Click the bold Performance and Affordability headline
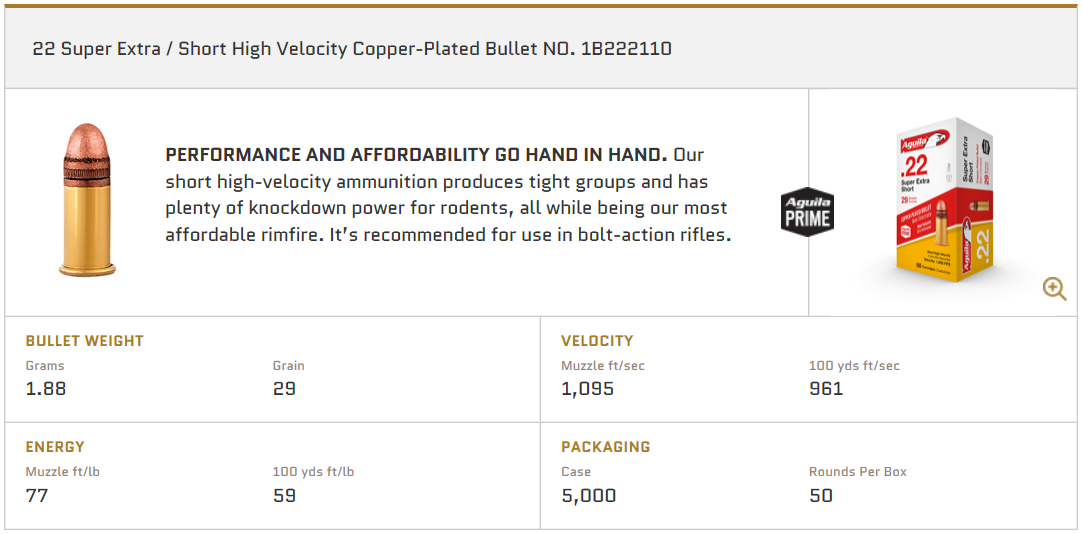This screenshot has height=534, width=1083. point(416,155)
